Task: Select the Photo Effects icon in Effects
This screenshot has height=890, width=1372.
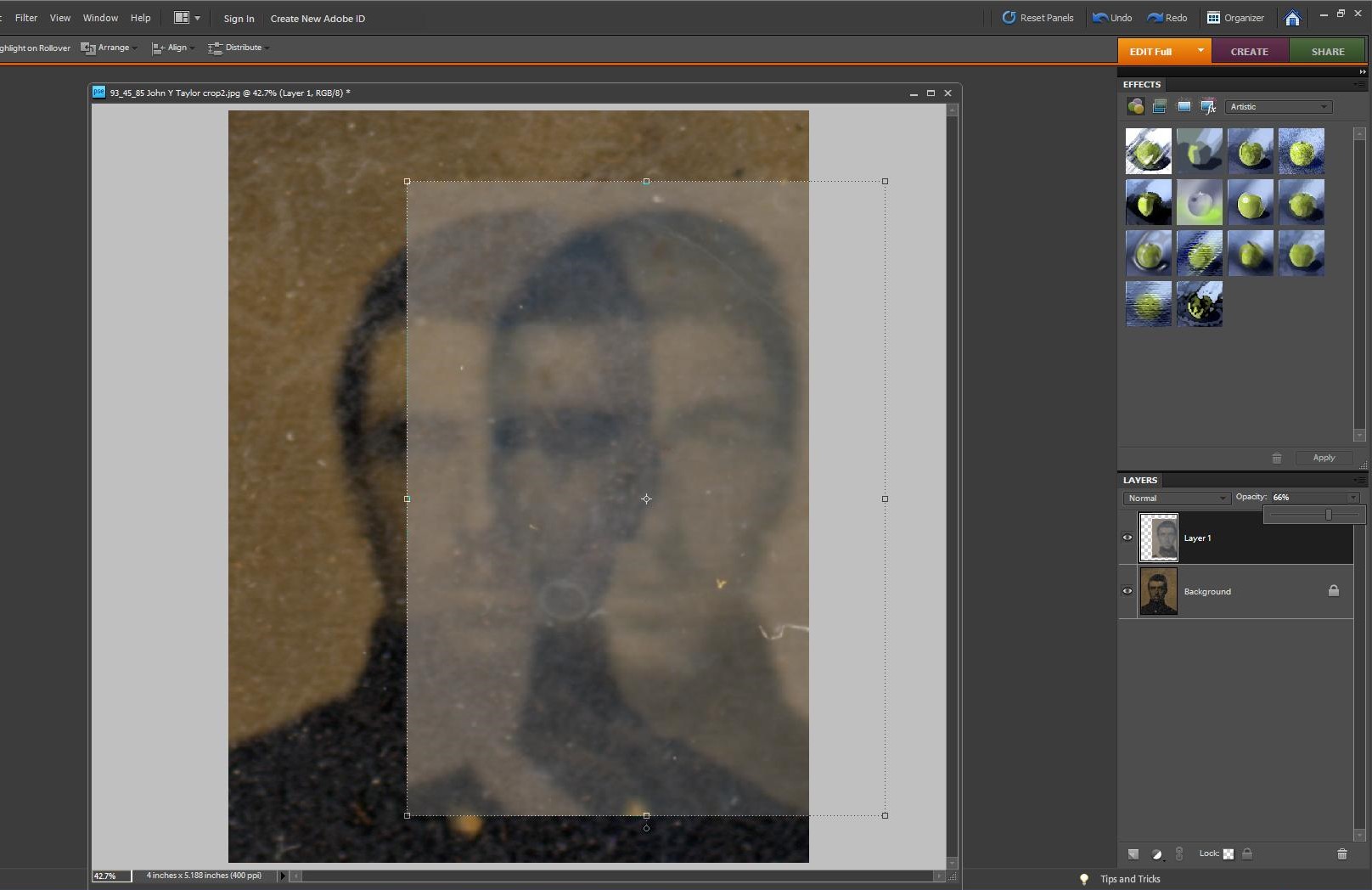Action: pos(1184,106)
